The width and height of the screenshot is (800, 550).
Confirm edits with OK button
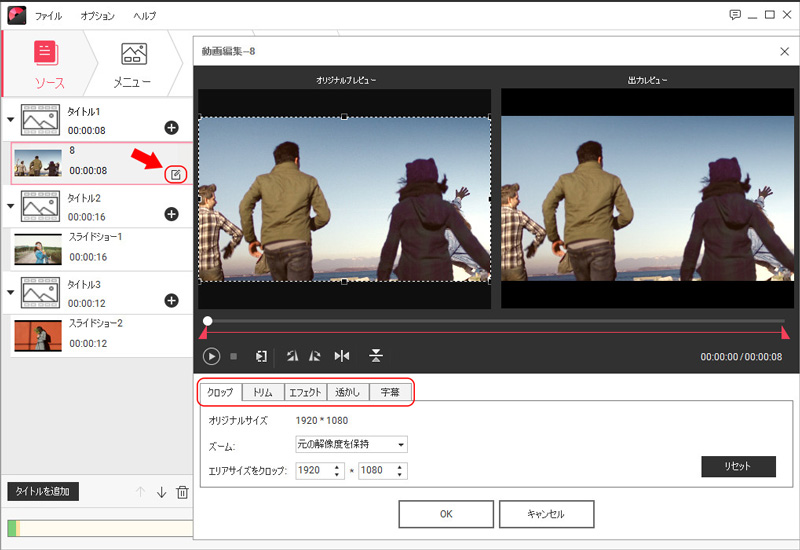446,514
